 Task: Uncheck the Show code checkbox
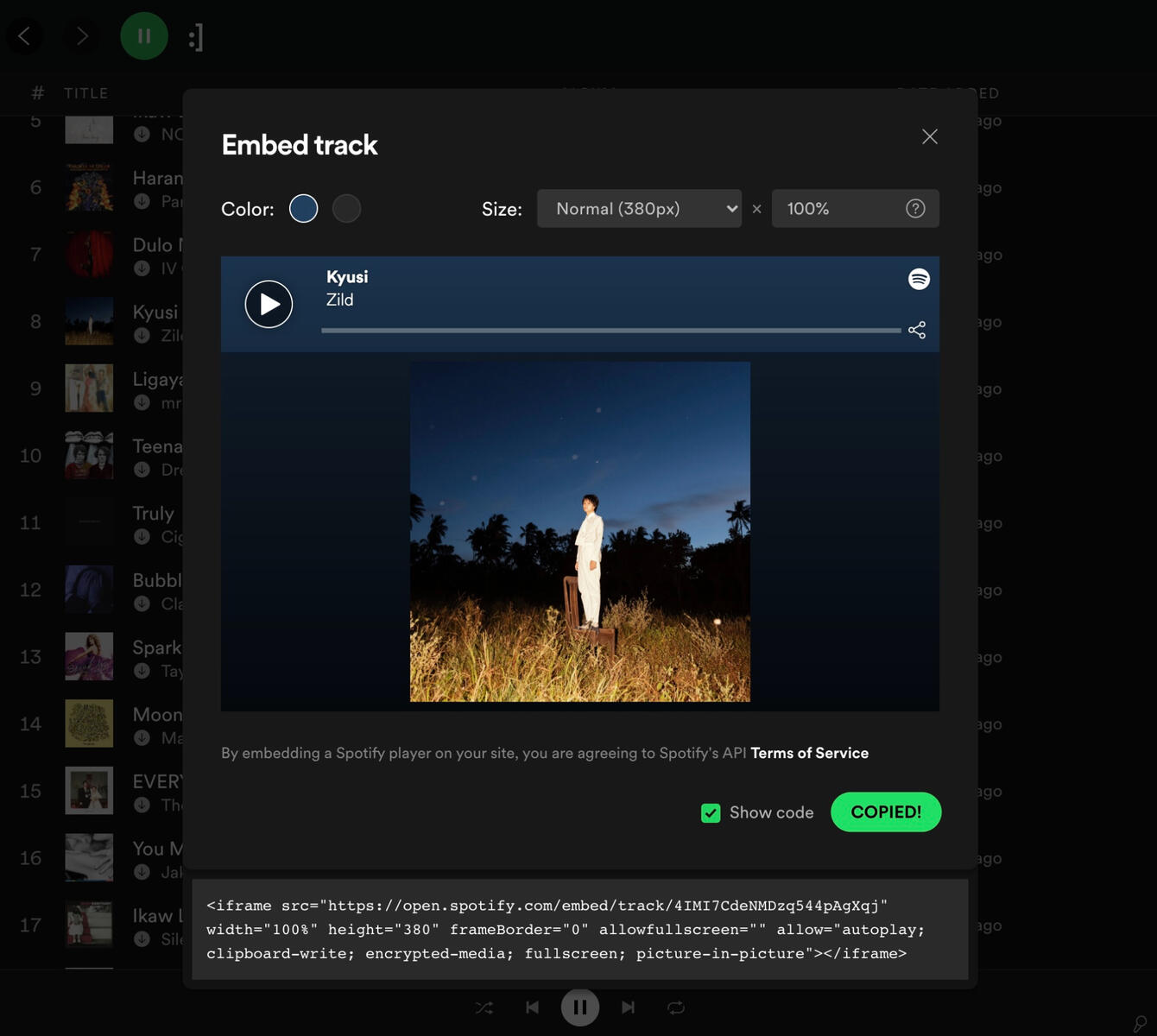pos(711,813)
